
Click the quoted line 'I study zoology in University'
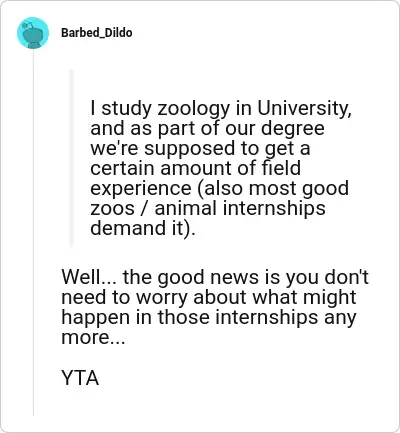tap(221, 109)
